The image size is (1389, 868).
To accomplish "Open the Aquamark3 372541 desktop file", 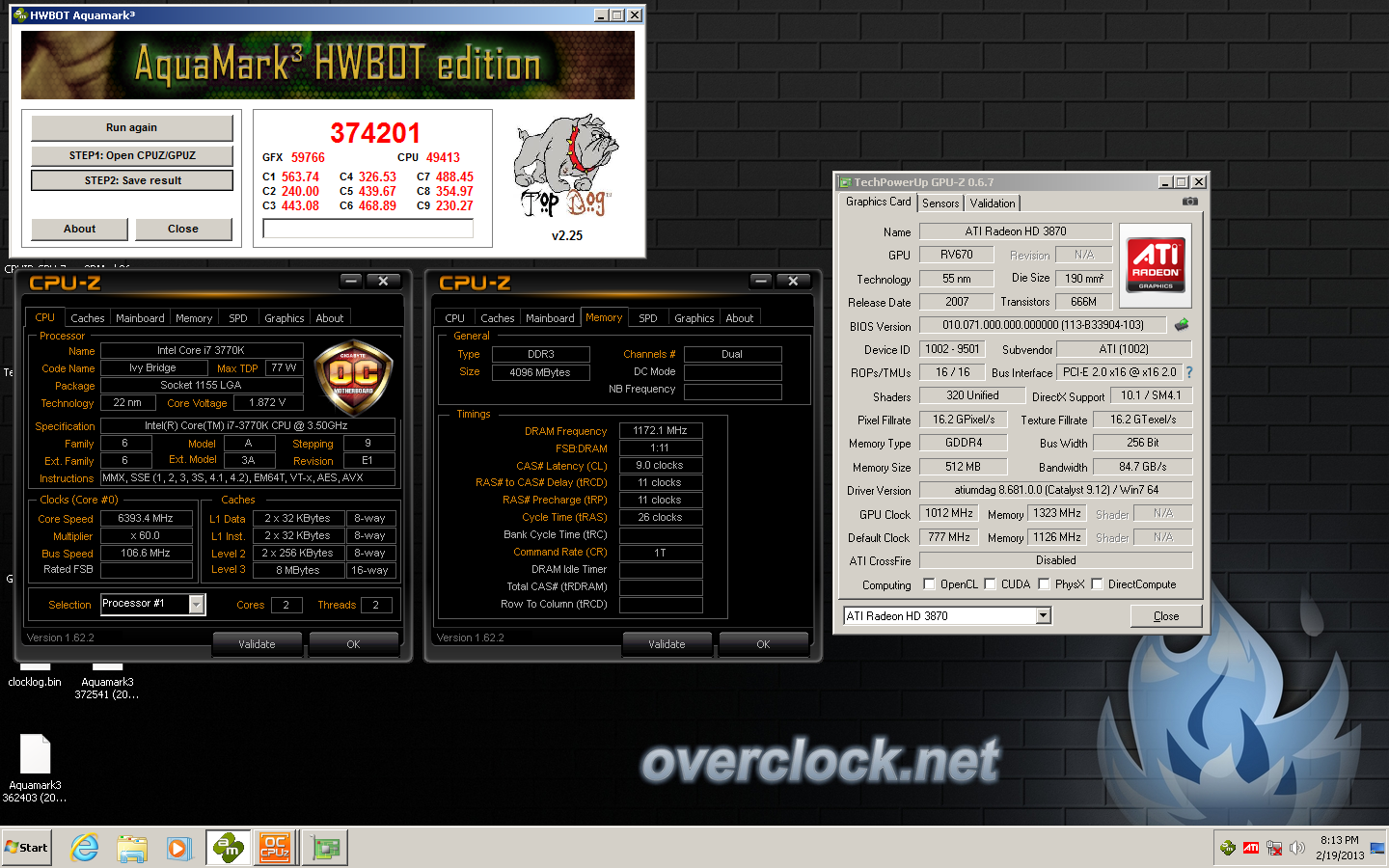I will click(107, 682).
